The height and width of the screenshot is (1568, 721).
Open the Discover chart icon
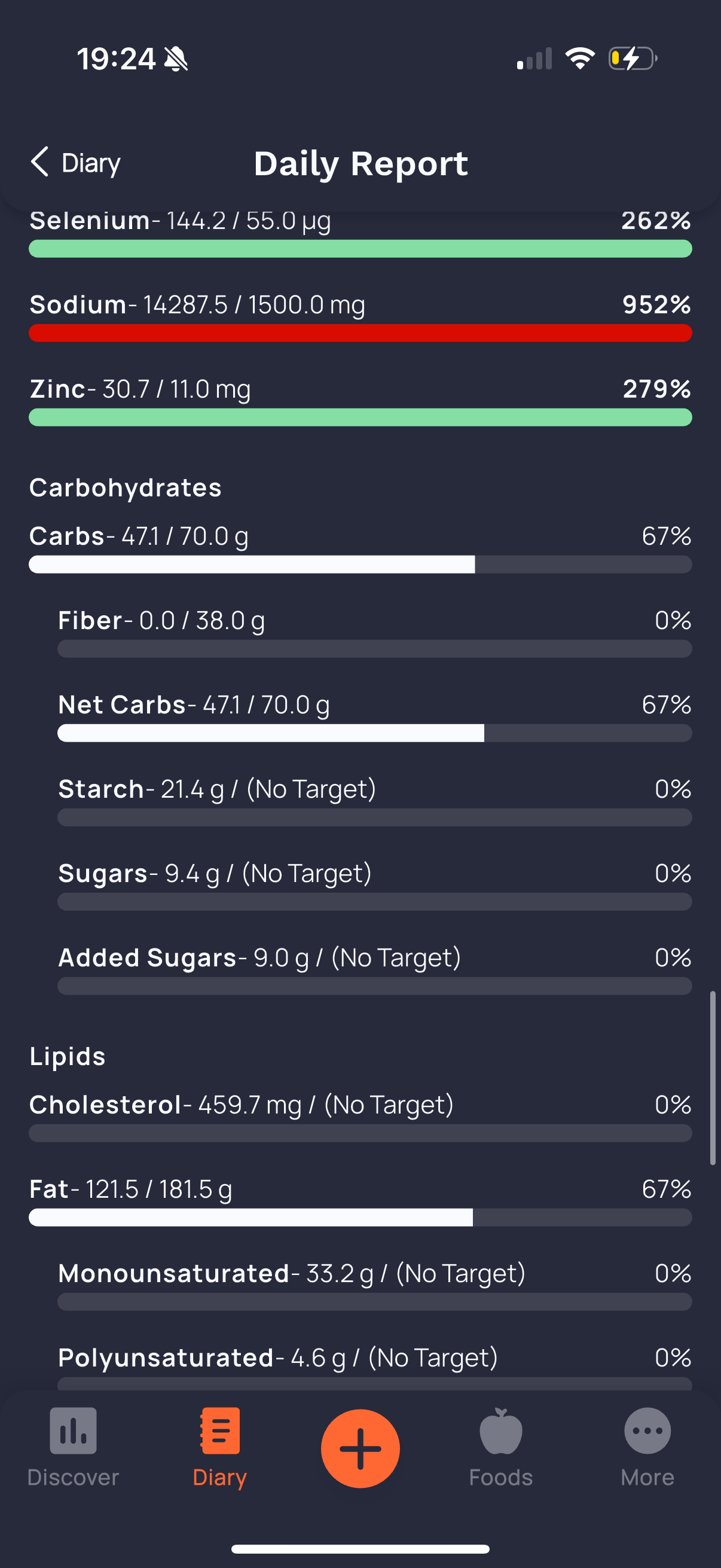pos(73,1430)
